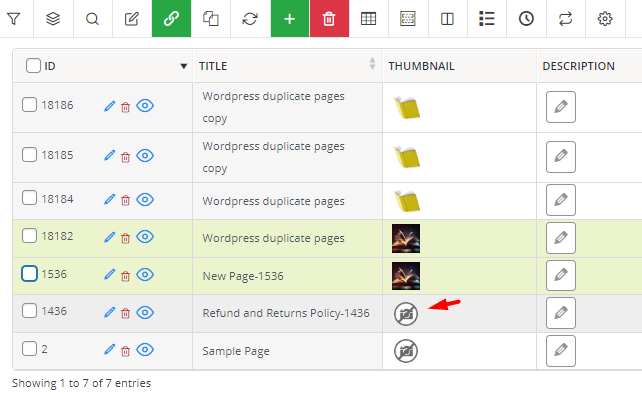Open the search magnifier tool
The width and height of the screenshot is (642, 395).
[x=93, y=19]
